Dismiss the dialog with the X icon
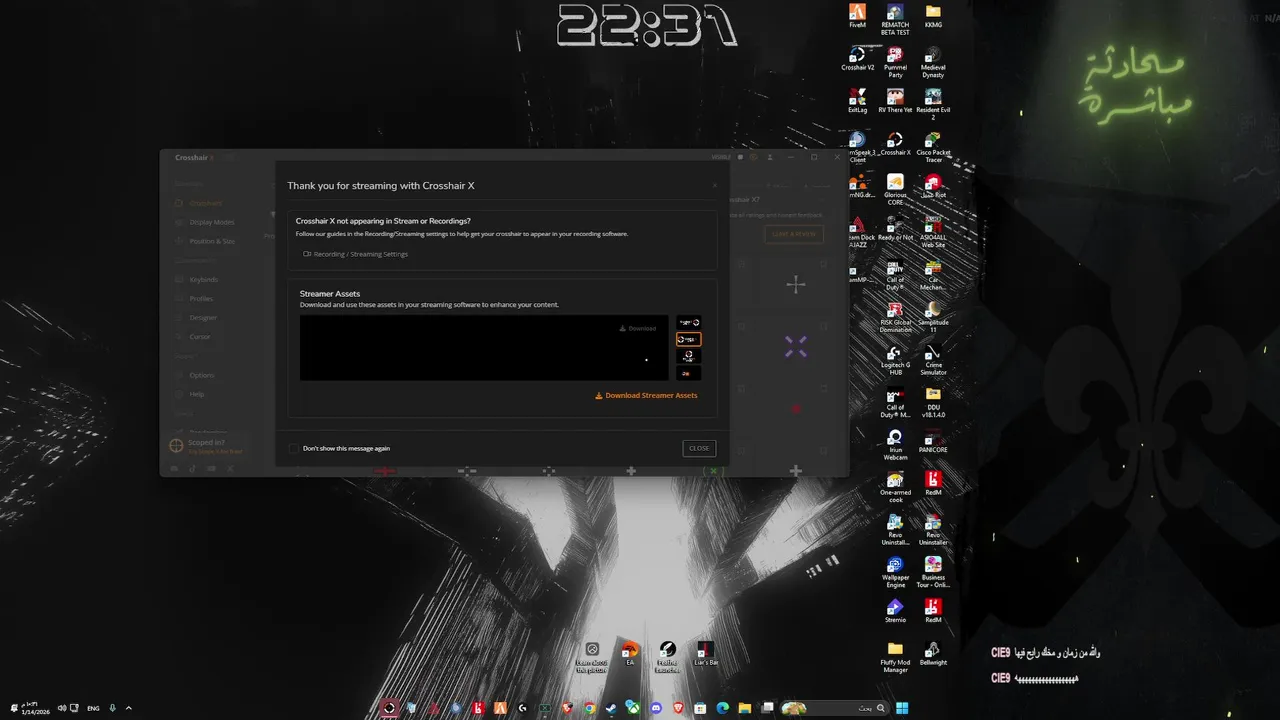 point(714,185)
